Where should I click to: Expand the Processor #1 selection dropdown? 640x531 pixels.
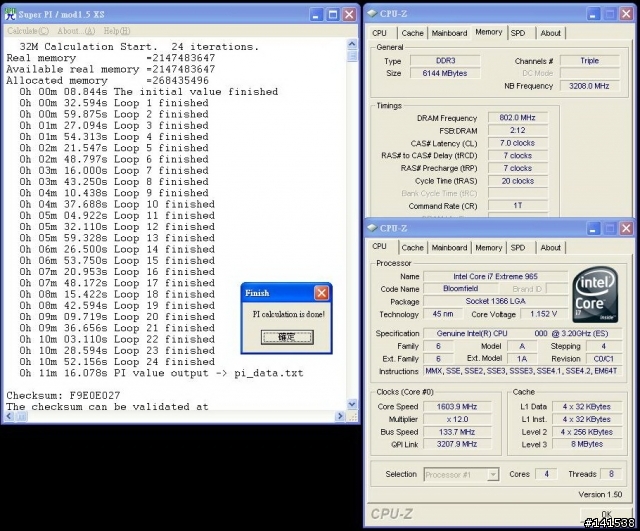493,475
